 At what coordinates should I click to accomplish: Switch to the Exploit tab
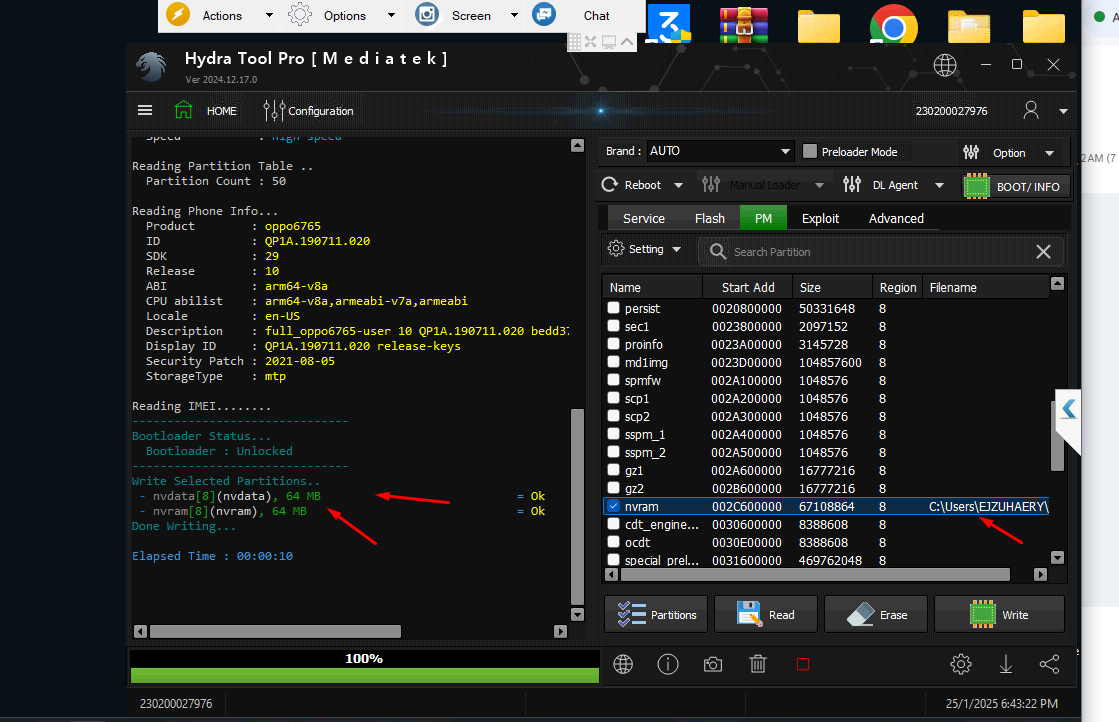tap(820, 218)
